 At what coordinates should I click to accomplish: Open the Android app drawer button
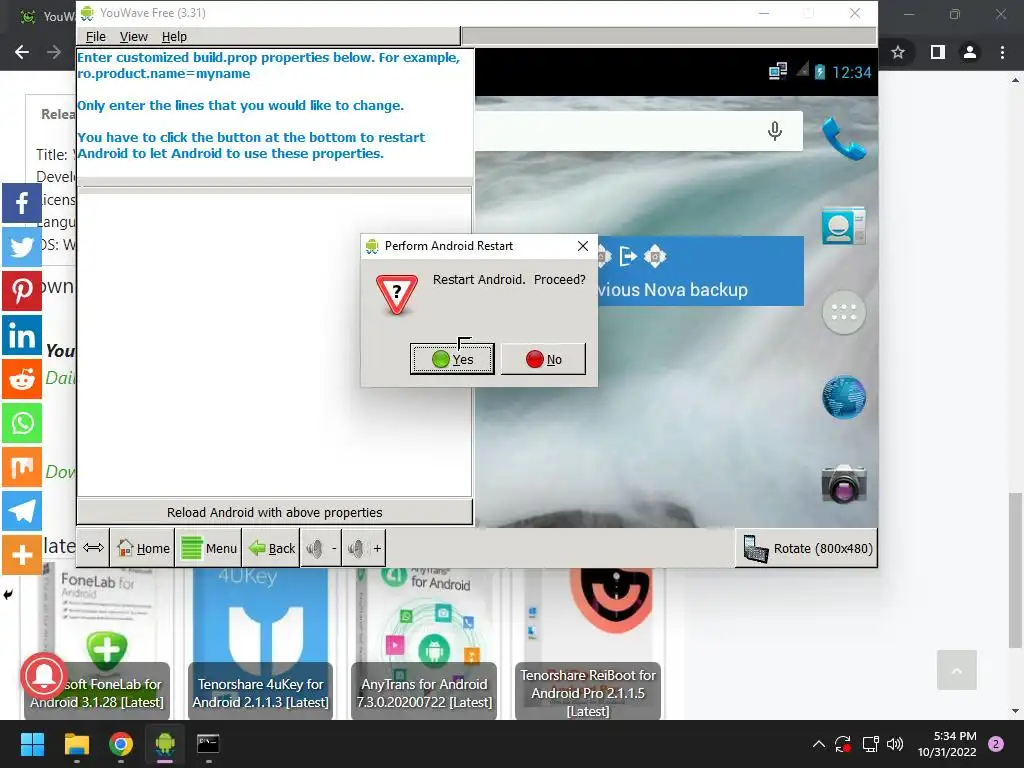tap(844, 312)
